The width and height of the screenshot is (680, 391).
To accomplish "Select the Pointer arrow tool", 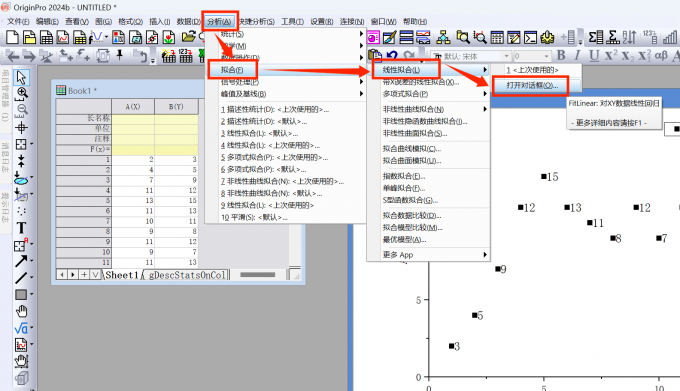I will 21,78.
